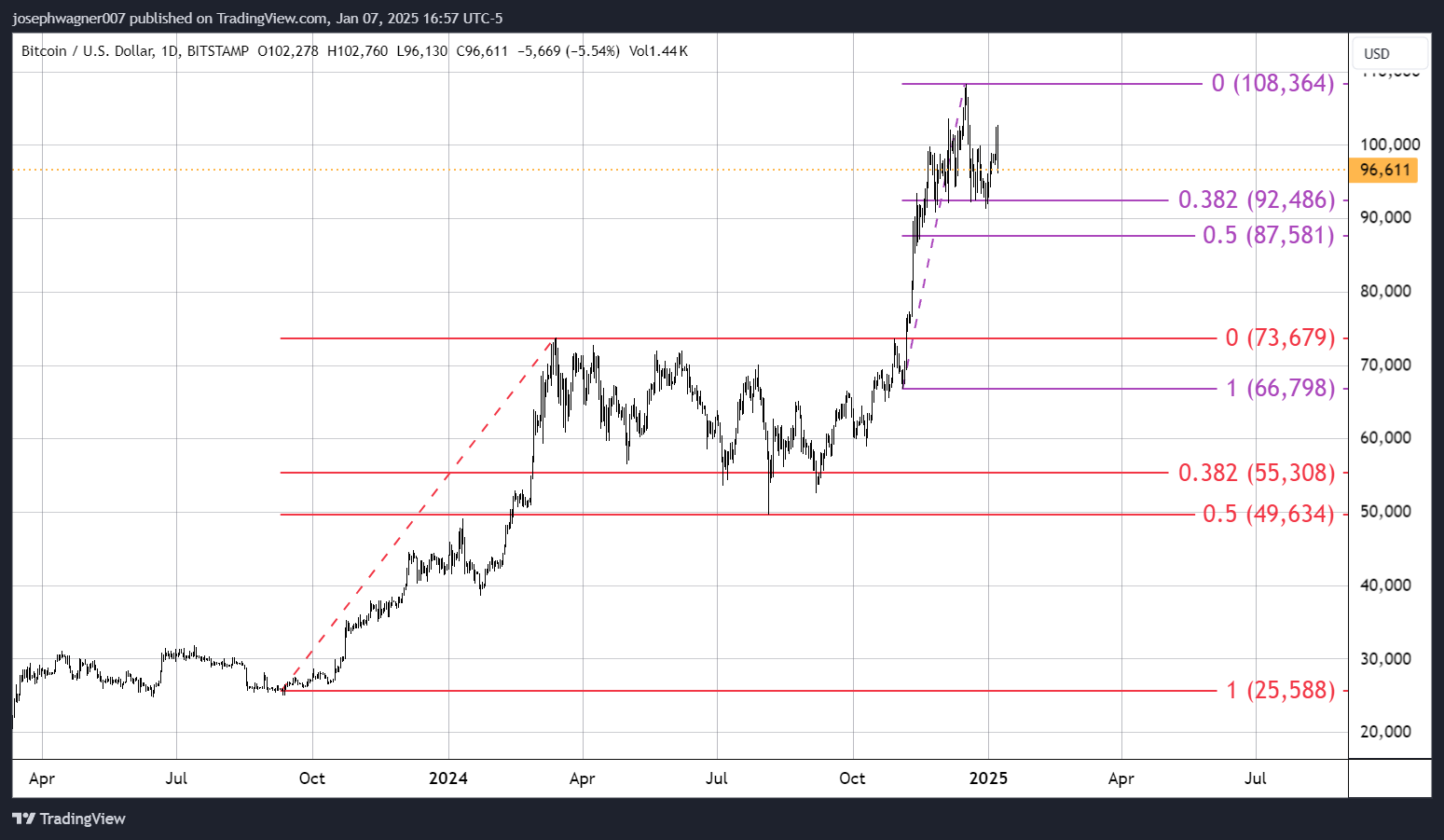Select the red dashed Fibonacci trend line

419,515
